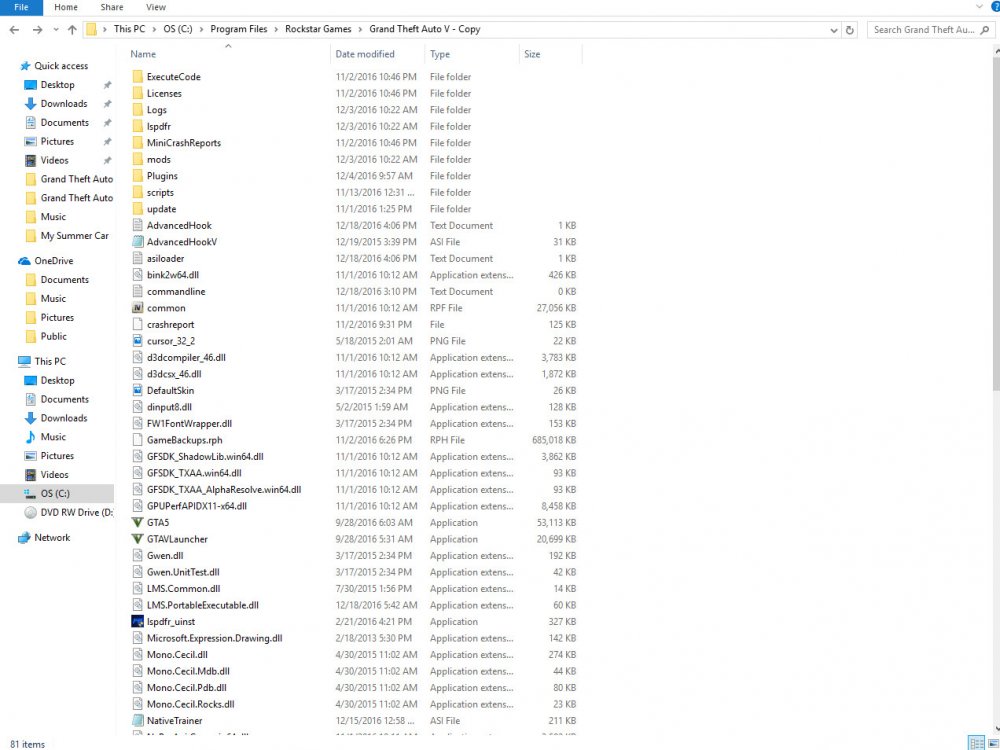Go up one folder level arrow
Screen dimensions: 1000x750
coord(72,29)
